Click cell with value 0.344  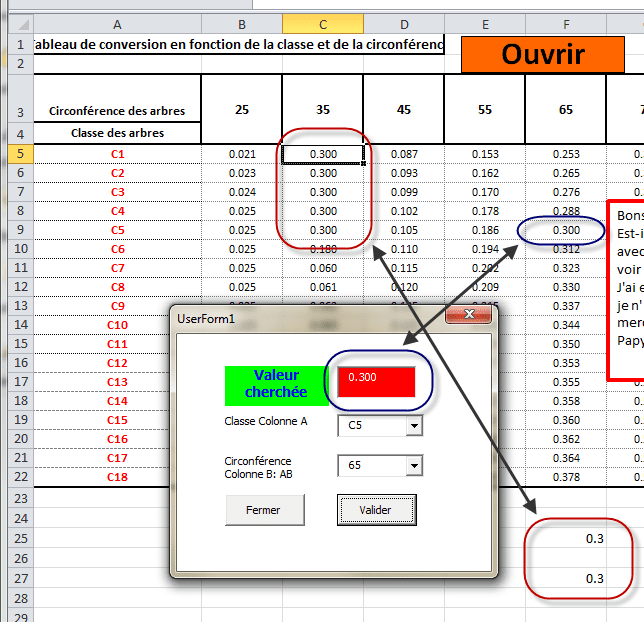[x=566, y=325]
